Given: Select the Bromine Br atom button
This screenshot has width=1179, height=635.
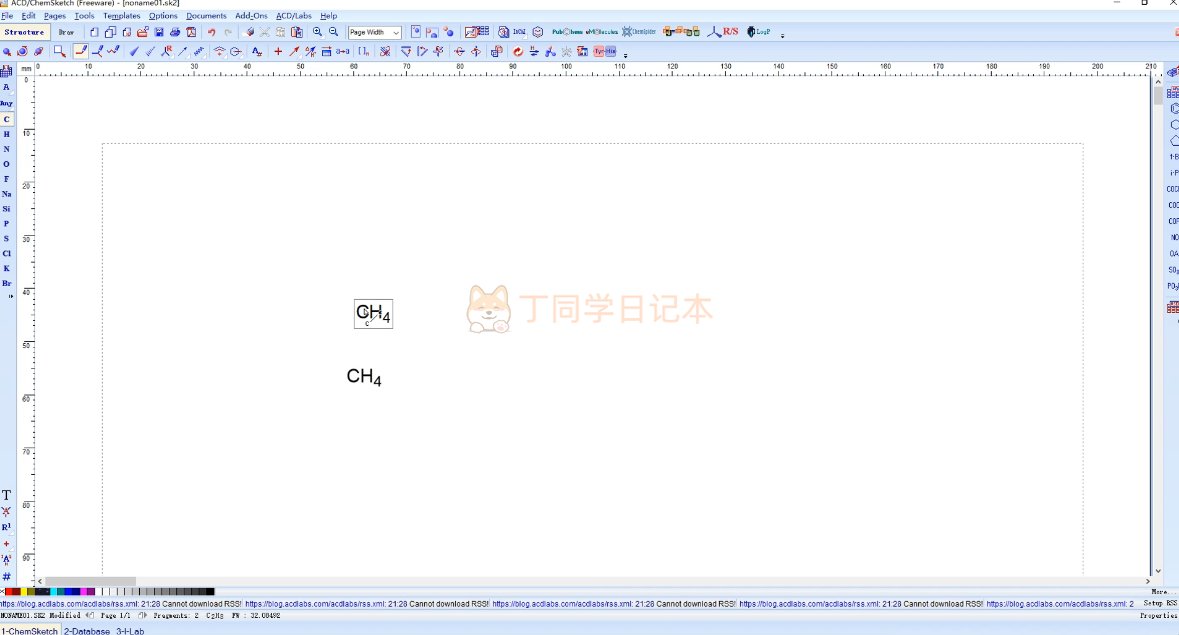Looking at the screenshot, I should point(7,283).
